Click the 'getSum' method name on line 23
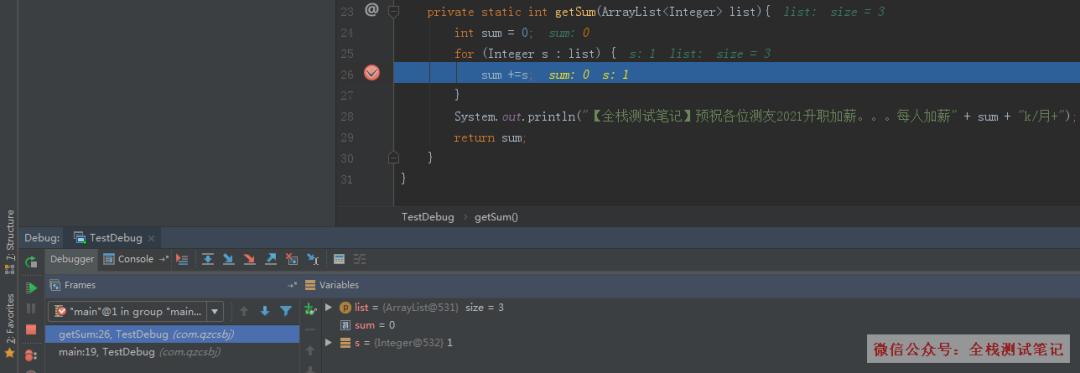The width and height of the screenshot is (1080, 373). pos(576,12)
